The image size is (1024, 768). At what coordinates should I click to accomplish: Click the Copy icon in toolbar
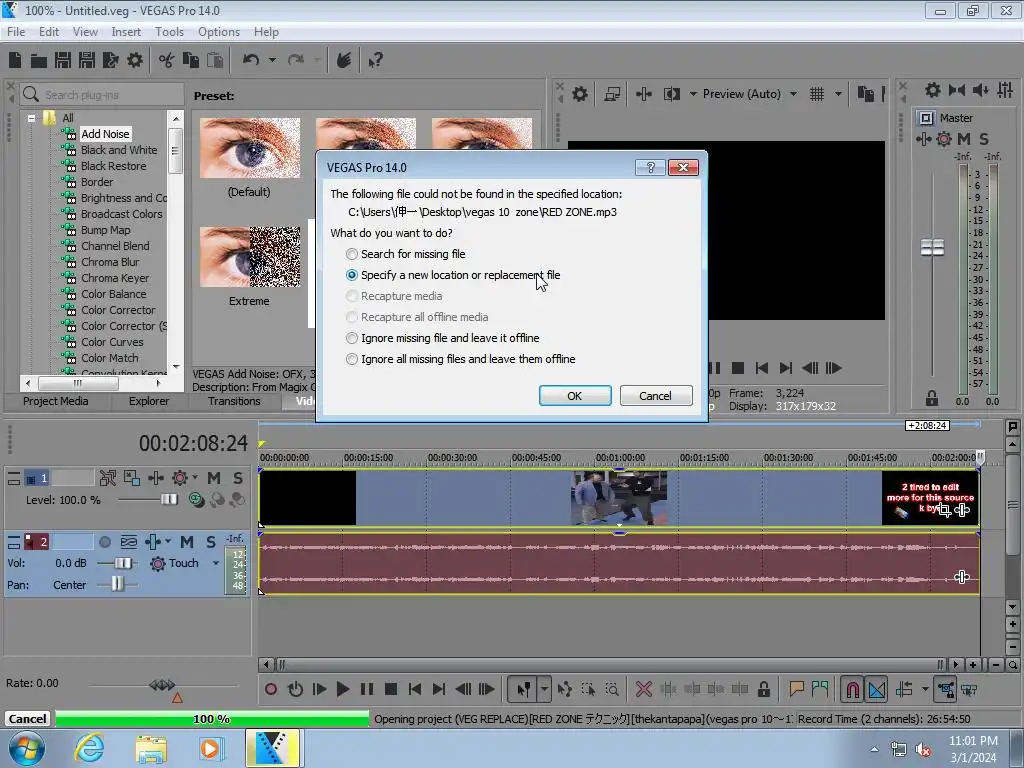click(x=191, y=61)
